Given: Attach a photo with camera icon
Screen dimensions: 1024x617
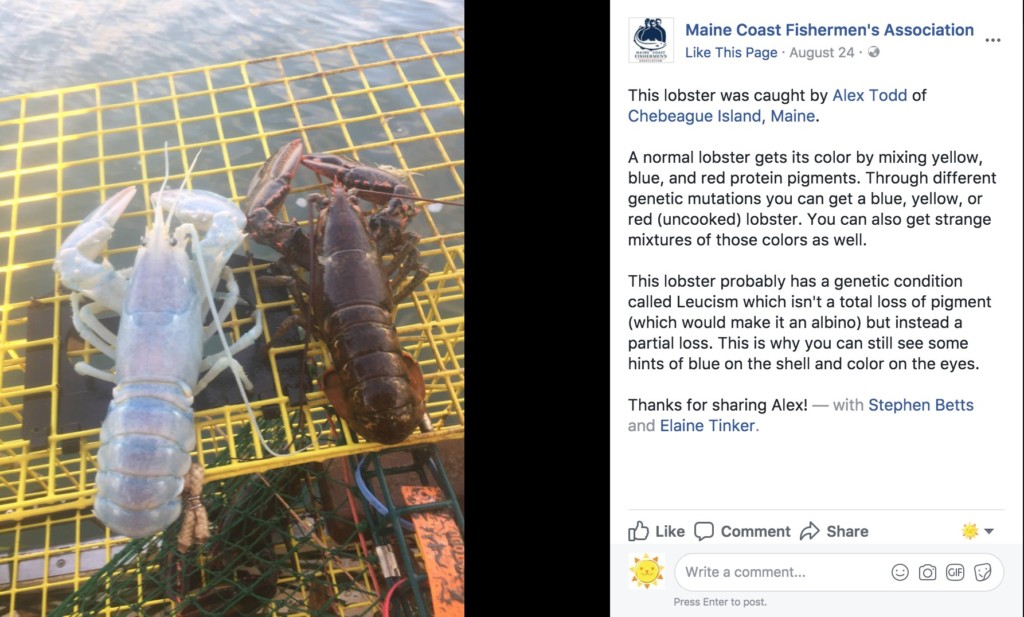Looking at the screenshot, I should click(927, 573).
